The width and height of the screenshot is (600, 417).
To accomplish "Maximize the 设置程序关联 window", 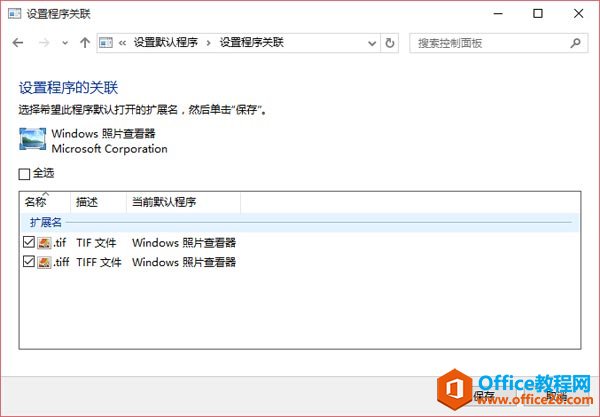I will point(538,14).
